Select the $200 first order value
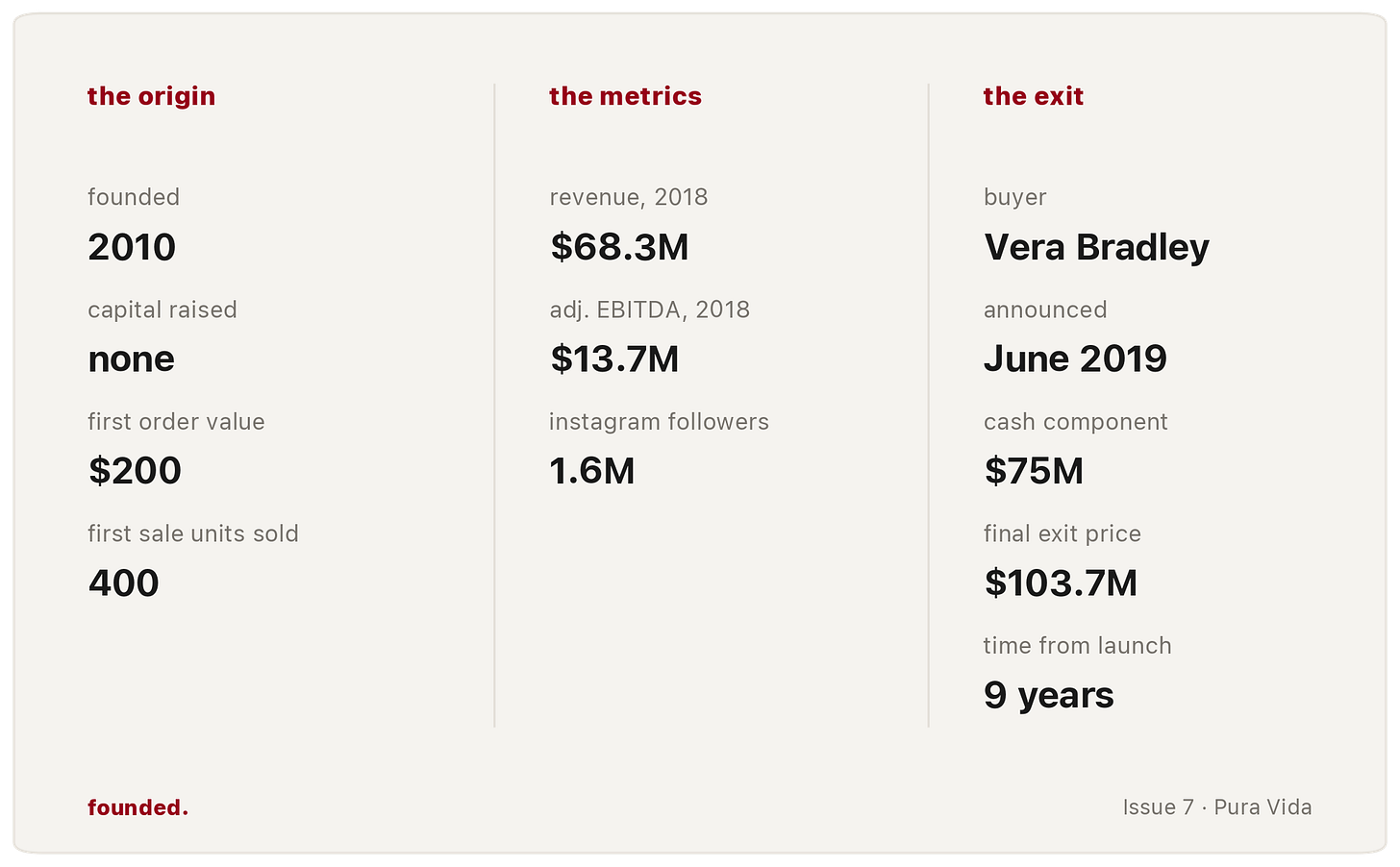The width and height of the screenshot is (1400, 867). (x=135, y=471)
